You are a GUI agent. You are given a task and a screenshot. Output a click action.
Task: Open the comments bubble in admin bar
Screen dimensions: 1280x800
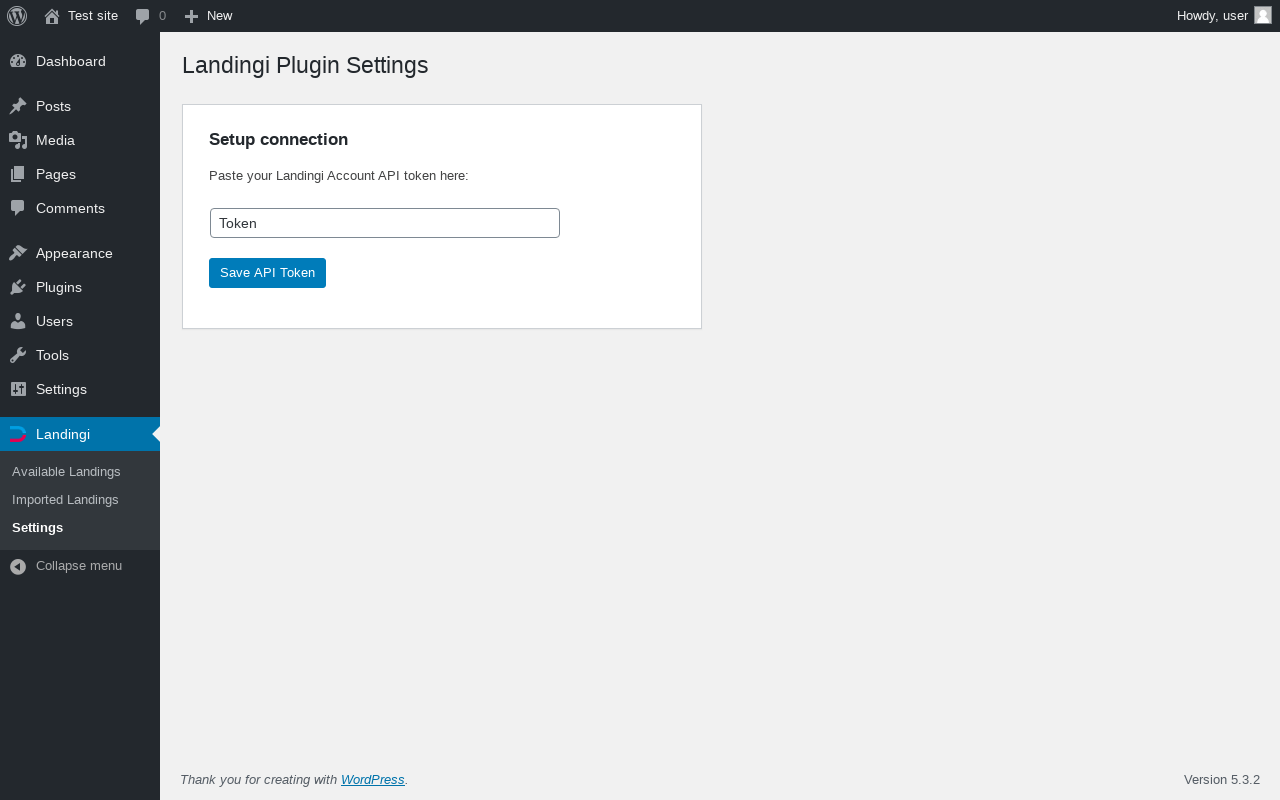[143, 16]
